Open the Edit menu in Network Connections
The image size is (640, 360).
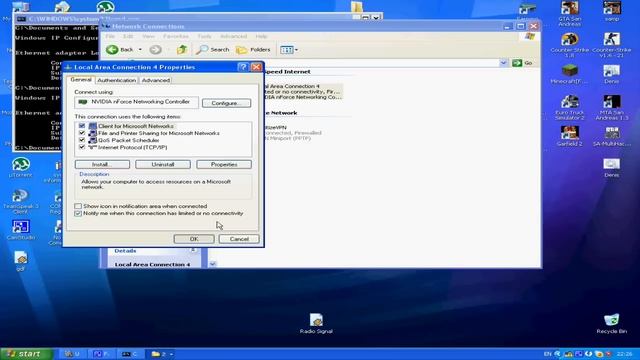128,36
